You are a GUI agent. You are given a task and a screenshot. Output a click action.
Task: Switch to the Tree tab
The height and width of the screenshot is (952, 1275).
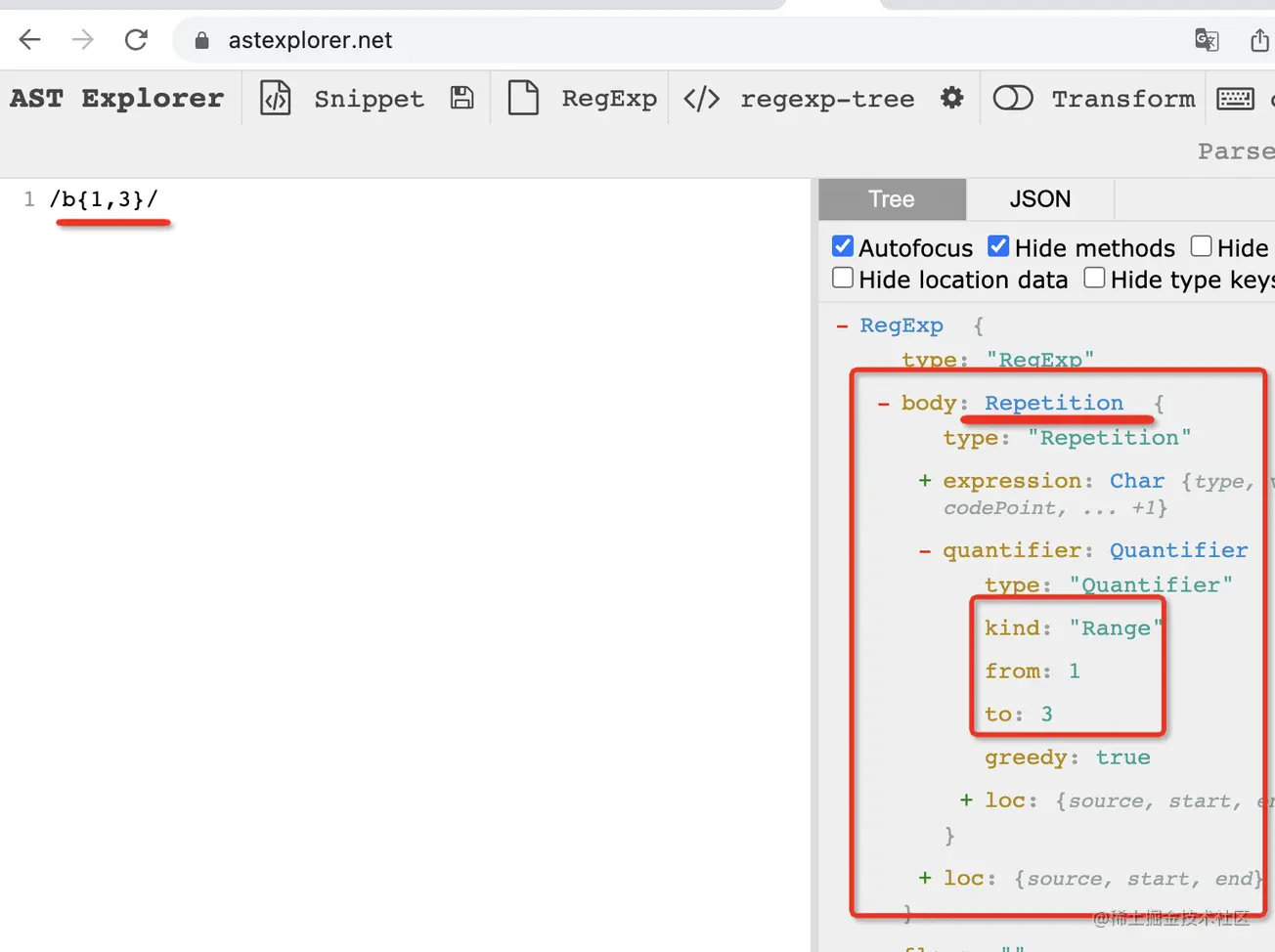(892, 199)
